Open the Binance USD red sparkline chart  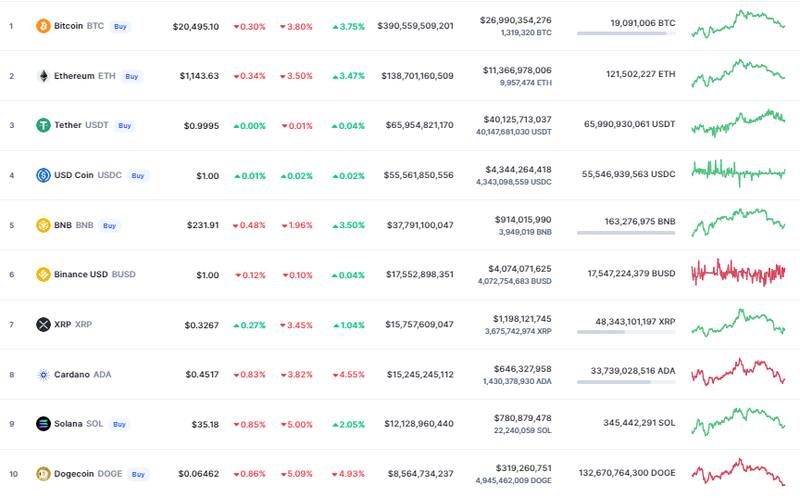tap(738, 272)
